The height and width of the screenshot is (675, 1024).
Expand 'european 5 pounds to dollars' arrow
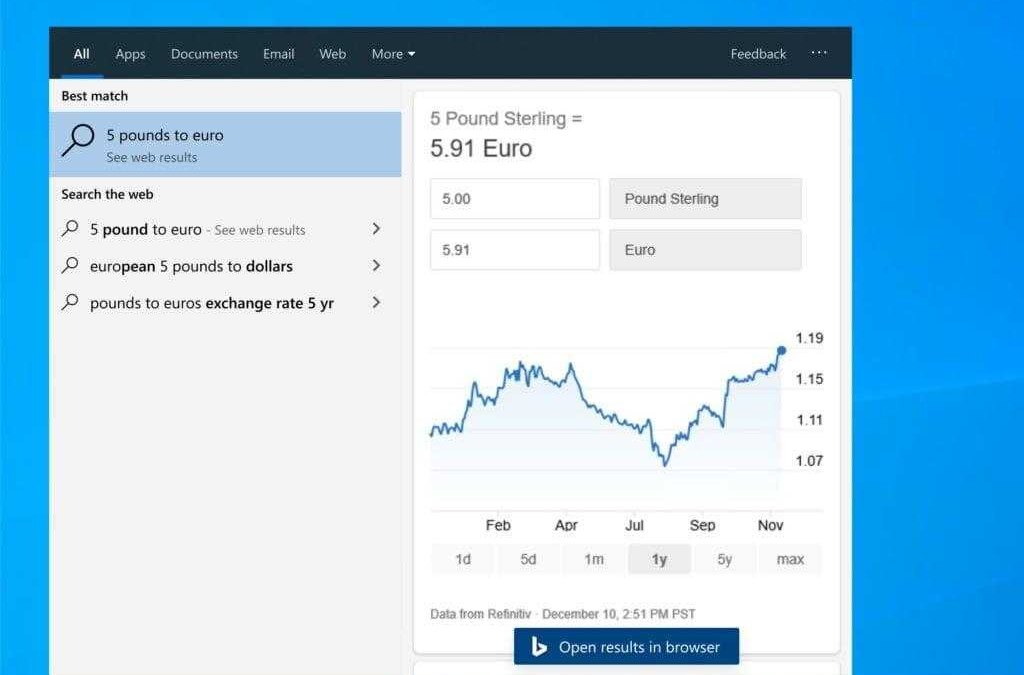376,266
